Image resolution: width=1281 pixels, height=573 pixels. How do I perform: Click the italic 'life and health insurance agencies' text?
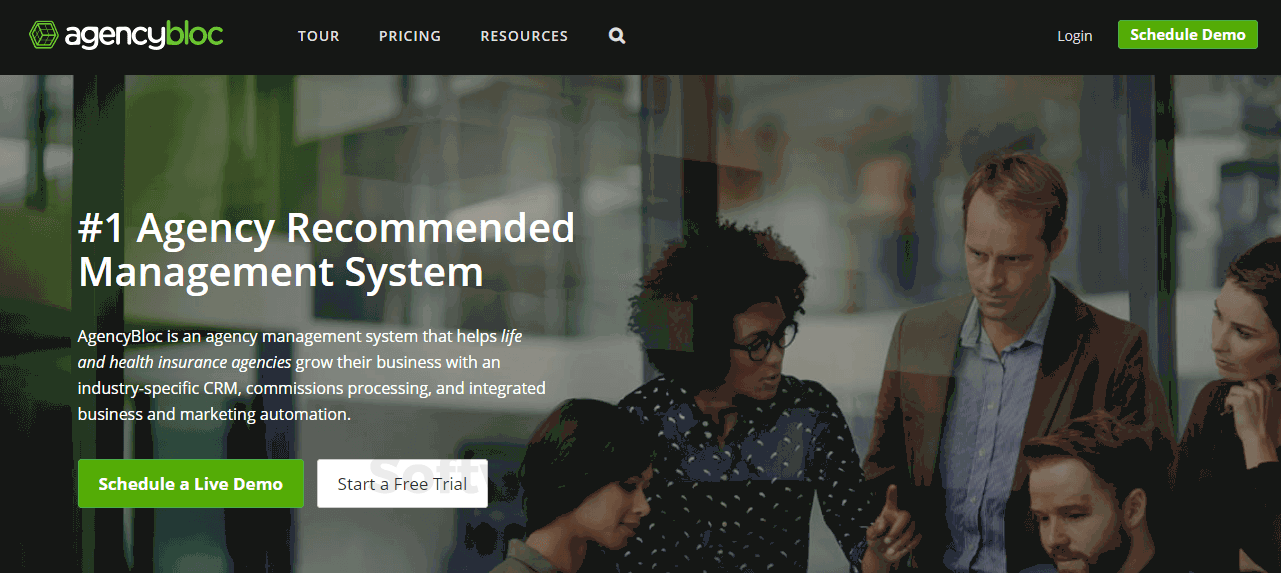tap(300, 349)
